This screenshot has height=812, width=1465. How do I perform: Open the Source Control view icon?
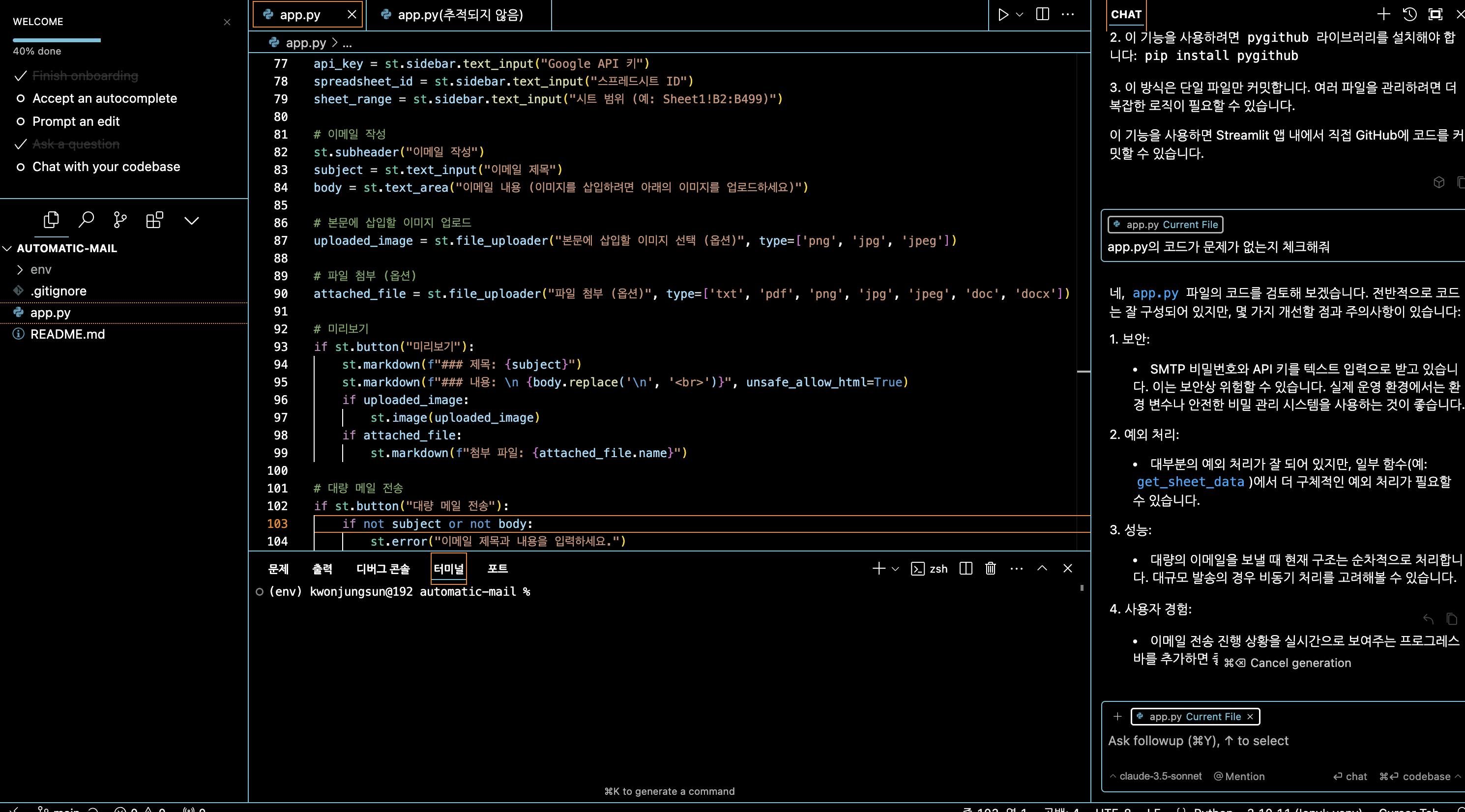point(120,220)
